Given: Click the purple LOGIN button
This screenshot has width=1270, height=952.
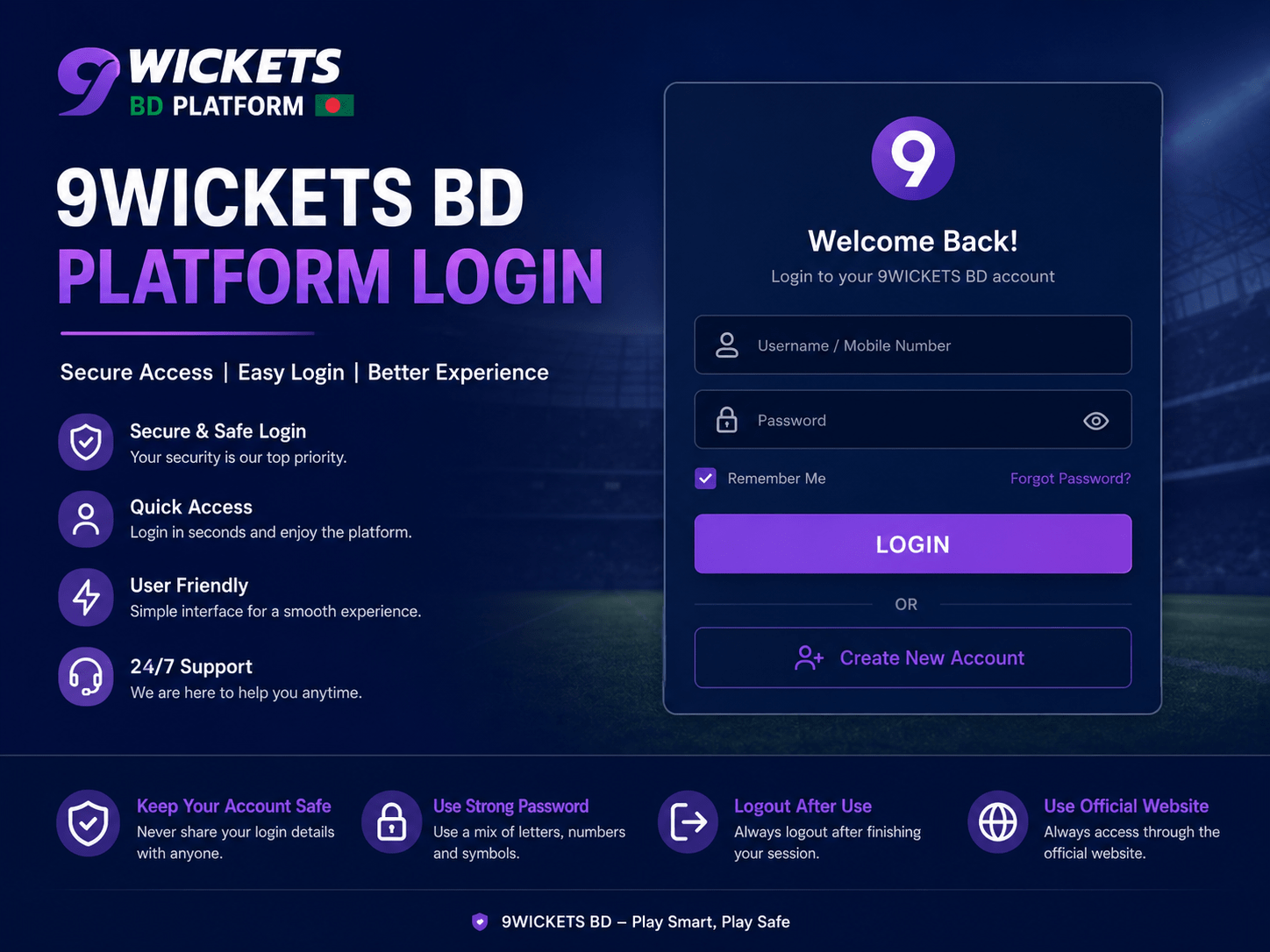Looking at the screenshot, I should tap(913, 544).
